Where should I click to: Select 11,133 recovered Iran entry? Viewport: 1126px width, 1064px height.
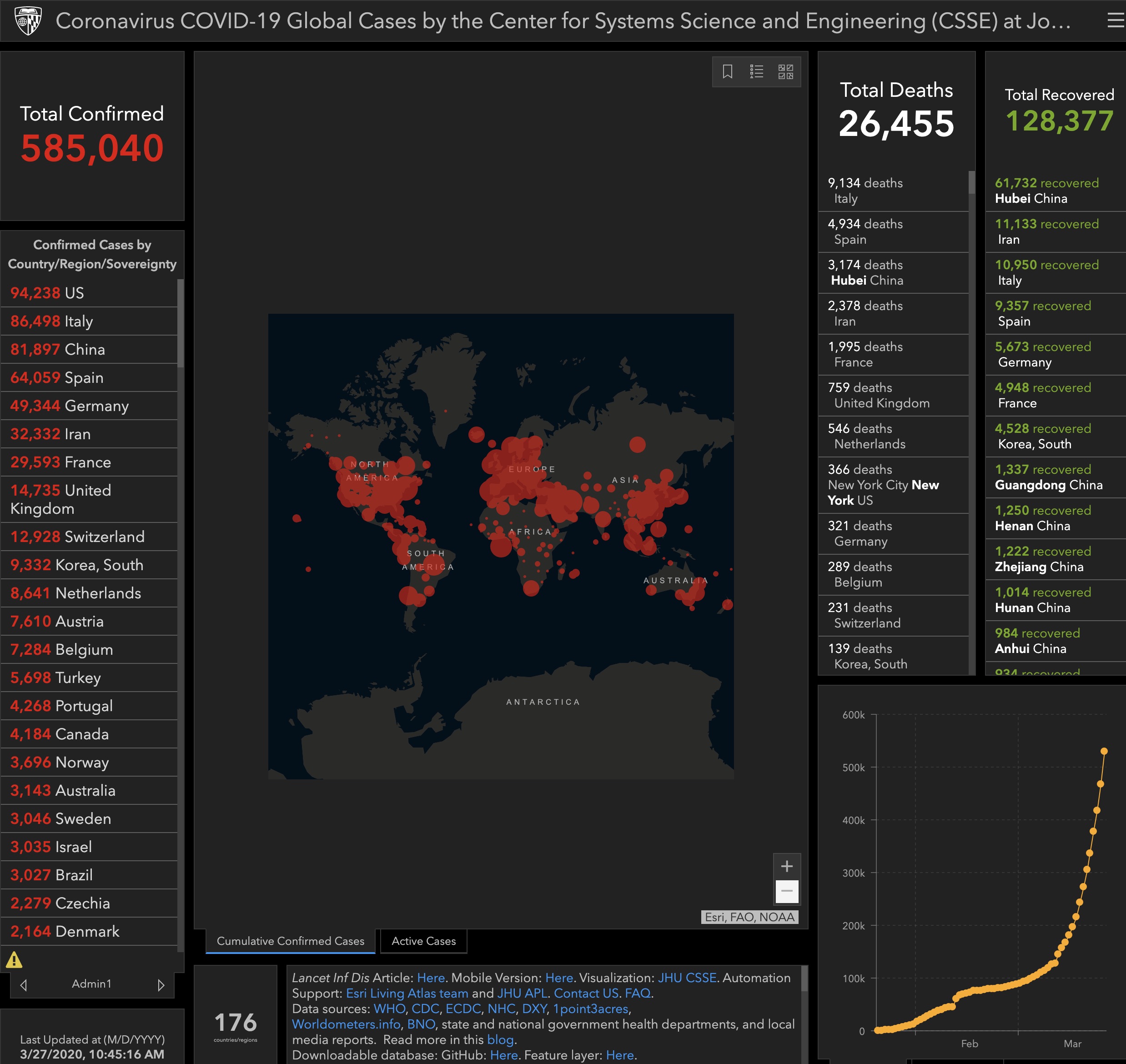point(1056,232)
